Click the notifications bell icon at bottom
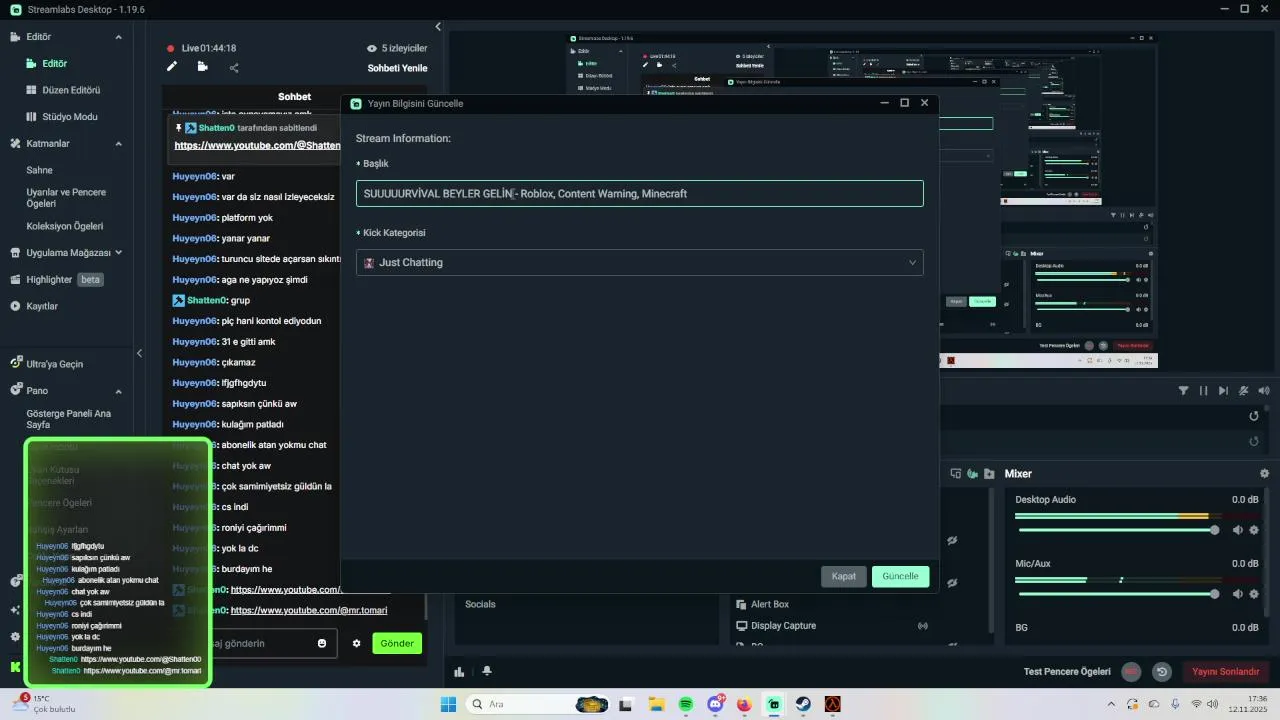 point(487,671)
